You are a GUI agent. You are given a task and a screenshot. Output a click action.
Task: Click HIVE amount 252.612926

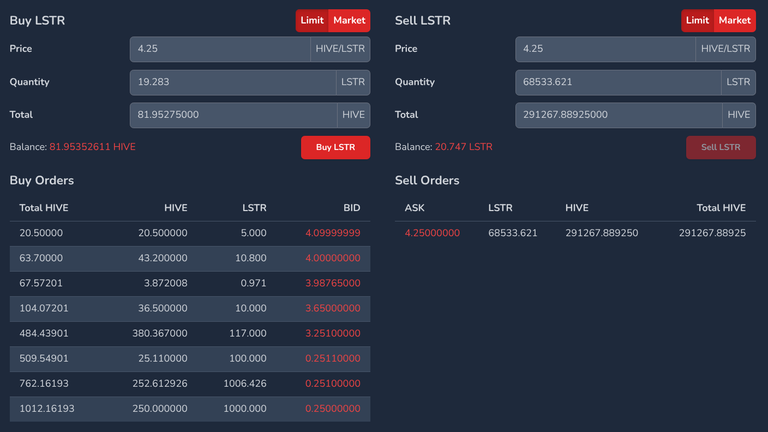point(160,384)
